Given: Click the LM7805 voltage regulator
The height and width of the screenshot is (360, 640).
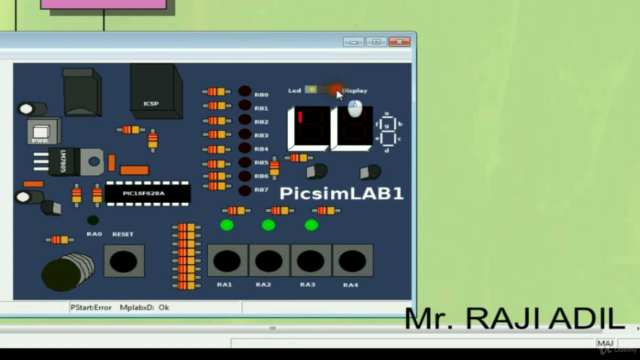Looking at the screenshot, I should pyautogui.click(x=69, y=162).
